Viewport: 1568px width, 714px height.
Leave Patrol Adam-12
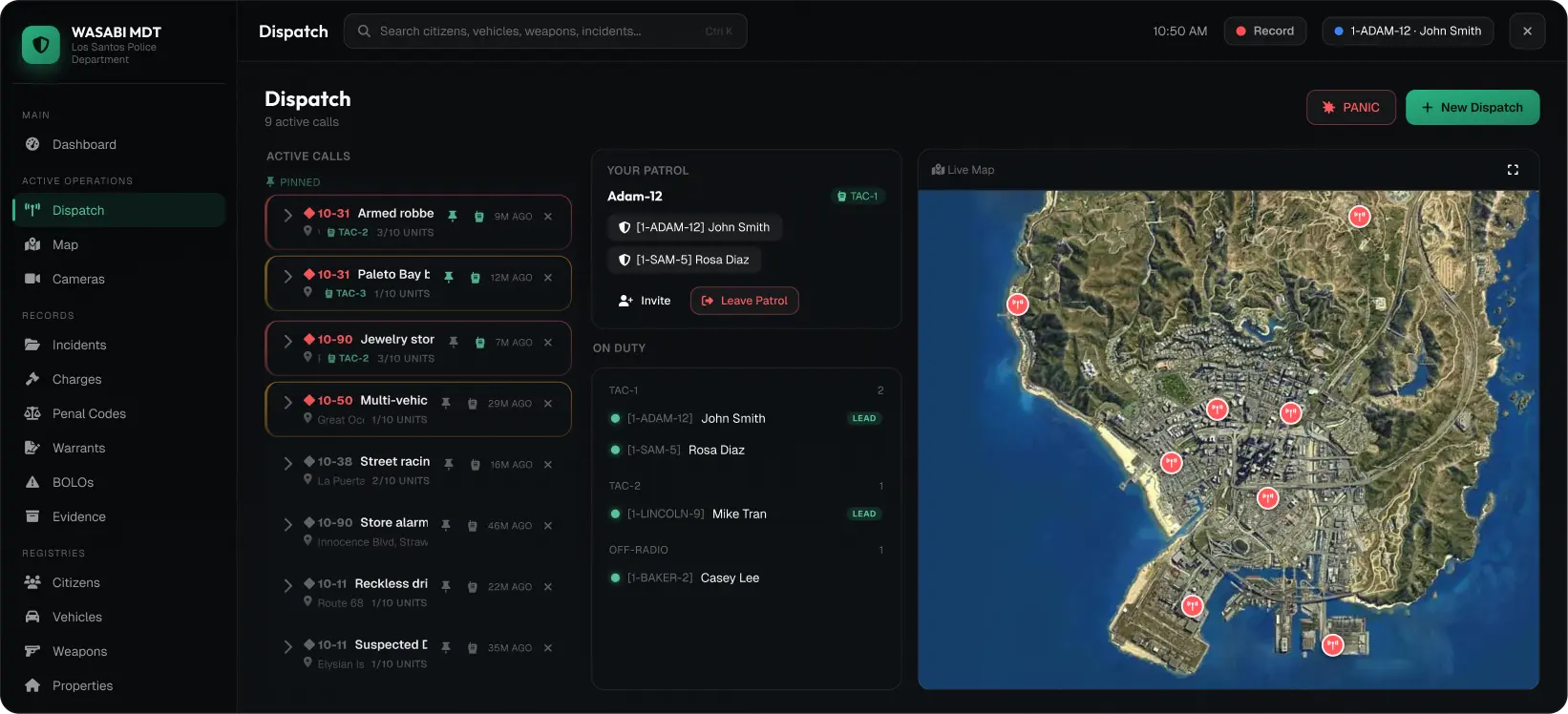(745, 301)
